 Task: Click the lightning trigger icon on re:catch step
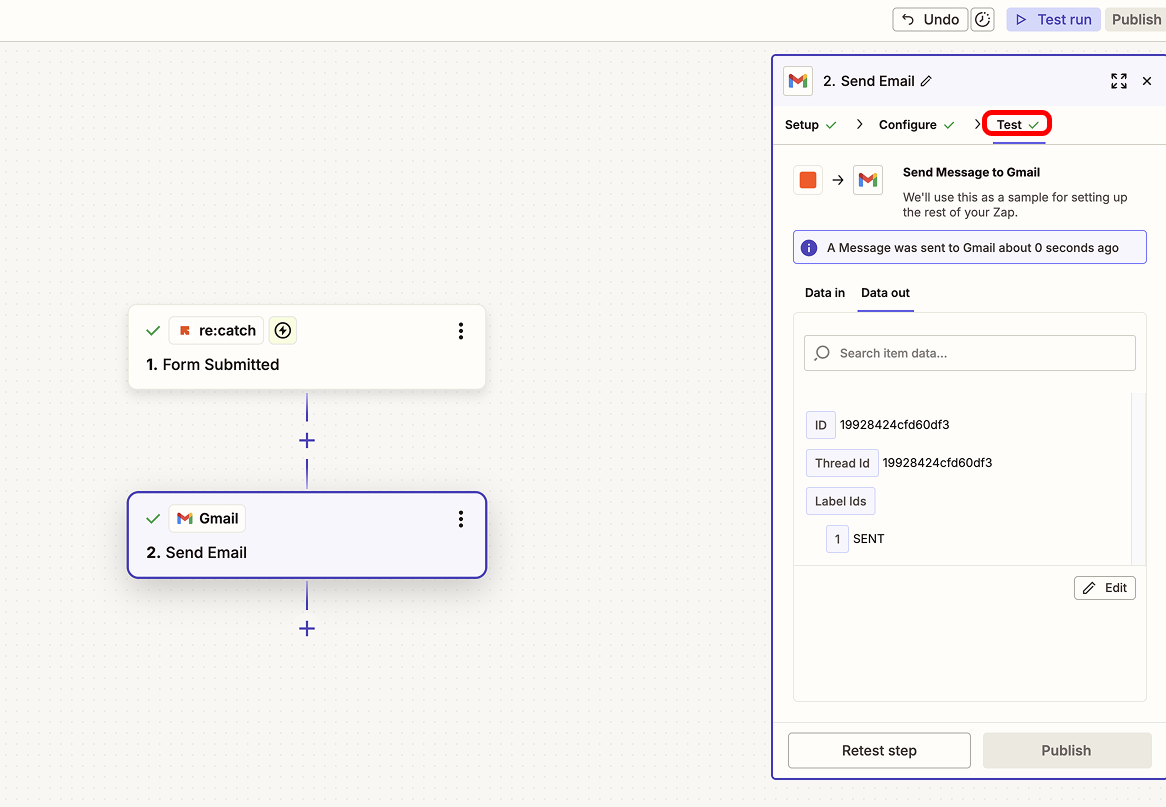[x=283, y=330]
